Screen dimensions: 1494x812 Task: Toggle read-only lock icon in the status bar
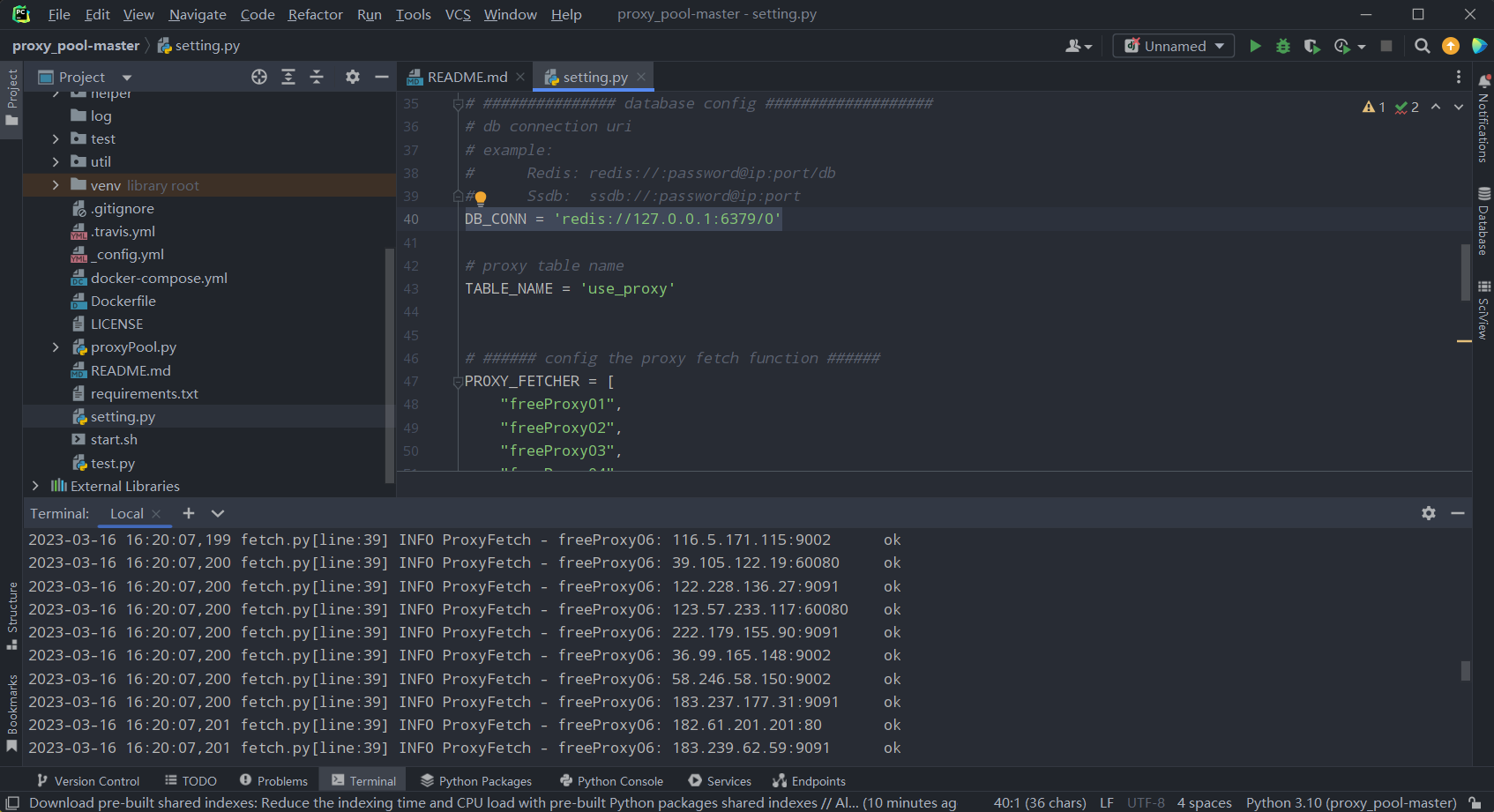(x=1475, y=802)
